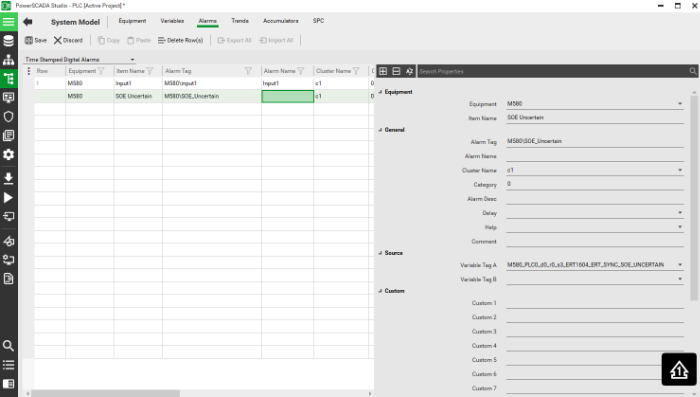Image resolution: width=700 pixels, height=397 pixels.
Task: Click the Category property field
Action: pyautogui.click(x=595, y=184)
